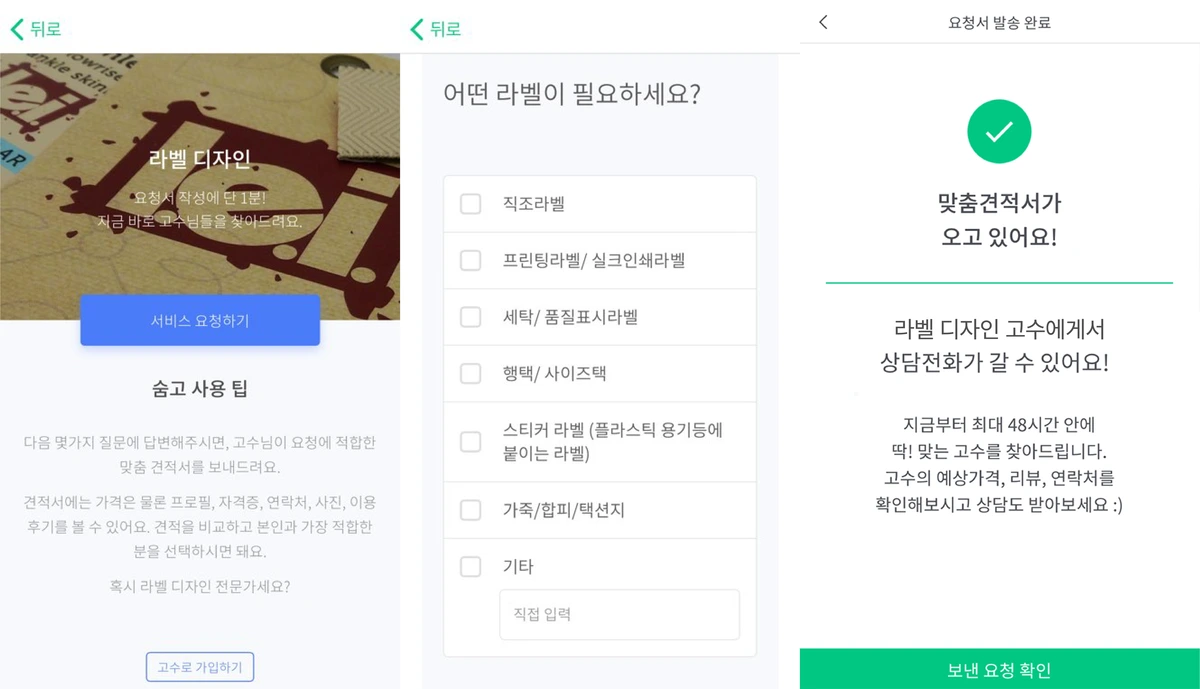Tap the back arrow beside 요청서 발송 완료

(x=823, y=22)
